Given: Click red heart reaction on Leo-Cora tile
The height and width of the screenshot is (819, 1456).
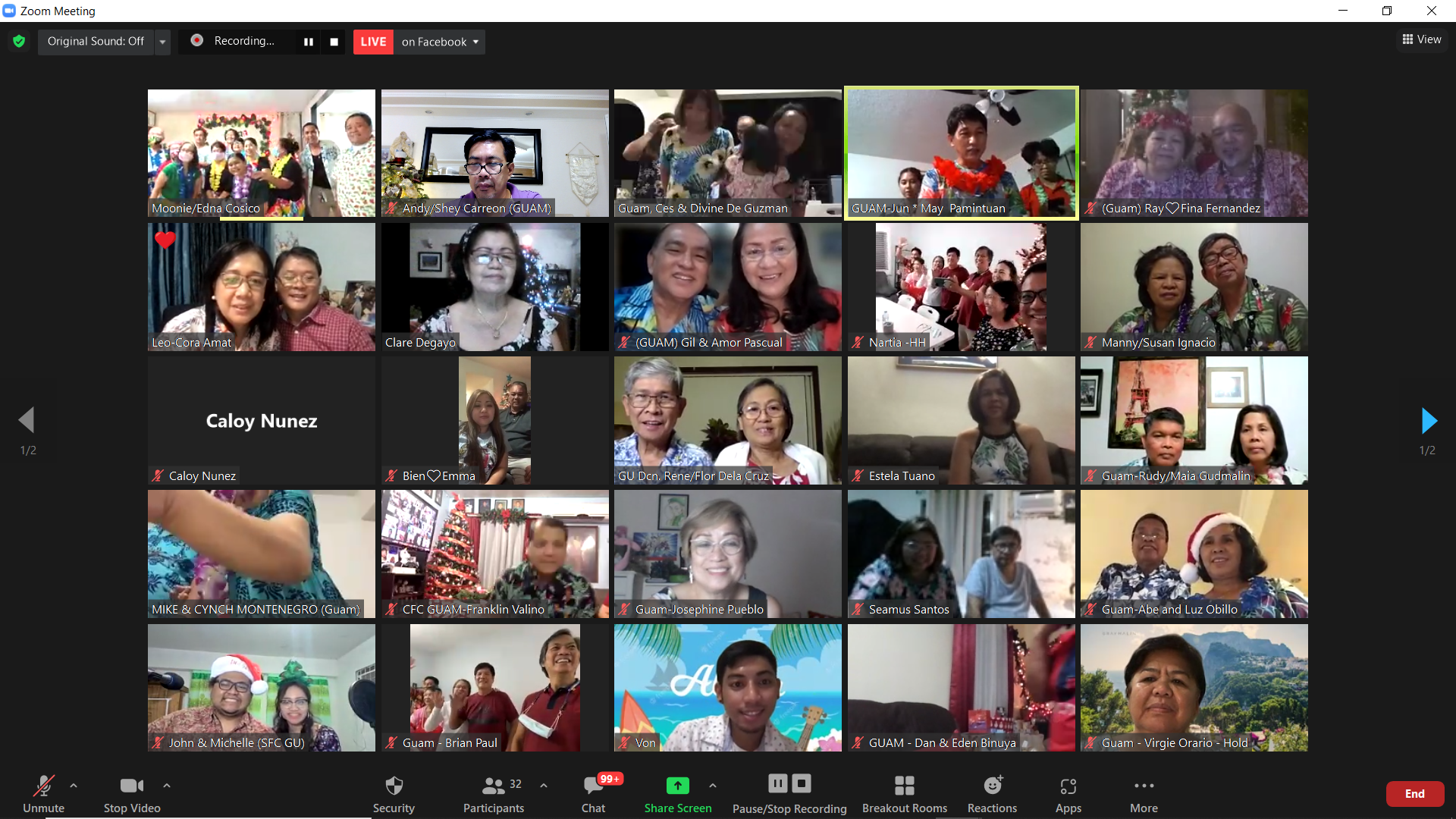Looking at the screenshot, I should coord(165,240).
